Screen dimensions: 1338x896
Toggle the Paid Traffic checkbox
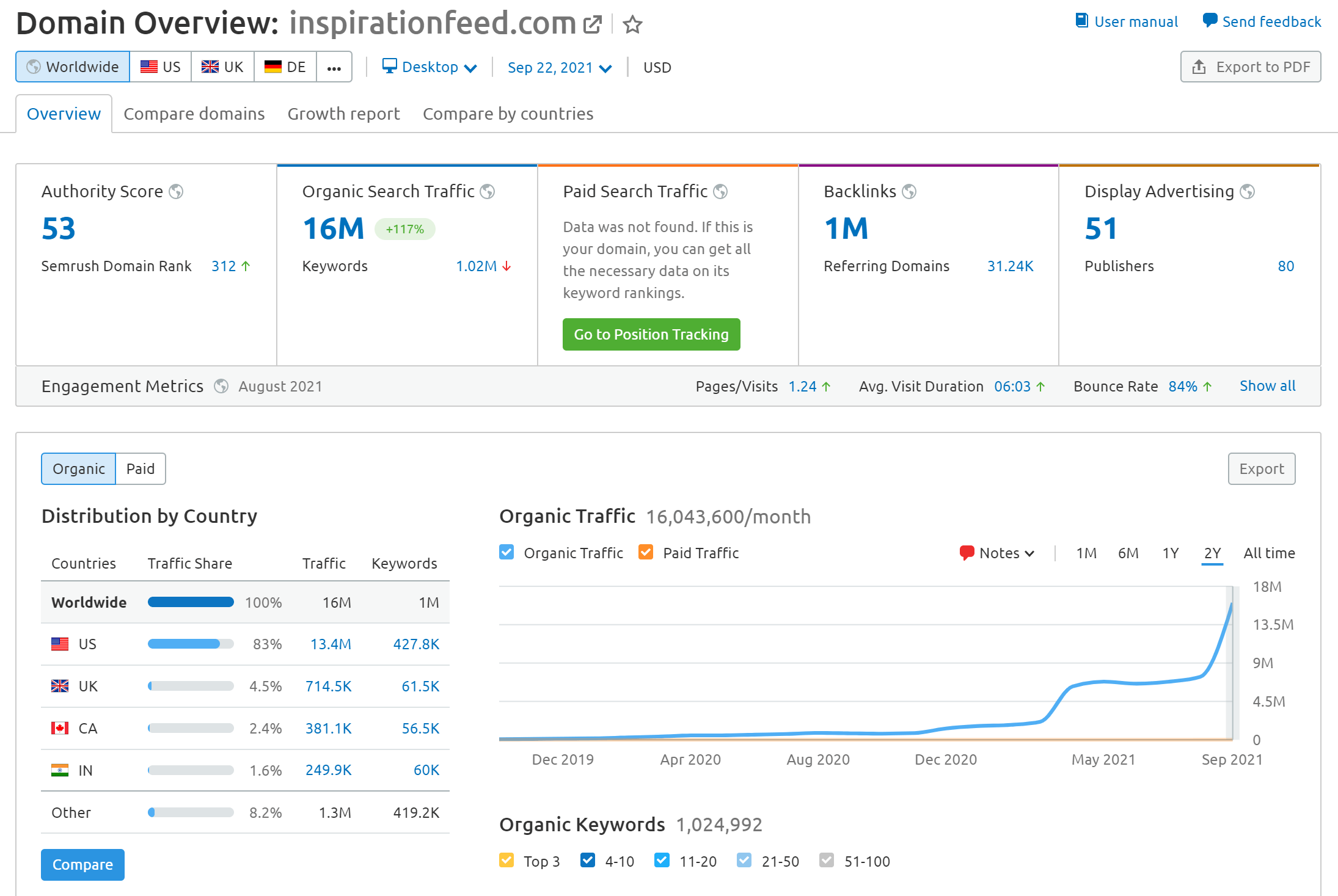(646, 552)
